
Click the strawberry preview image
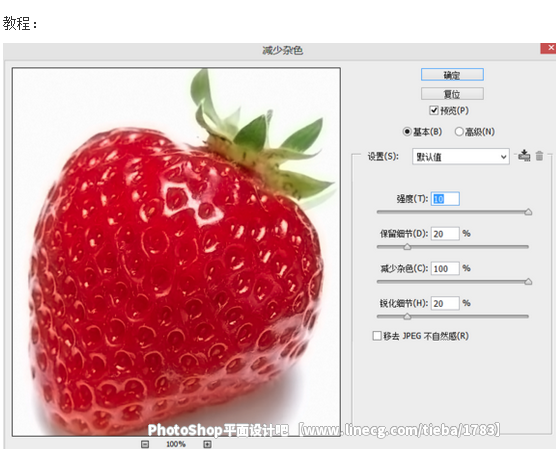coord(176,251)
